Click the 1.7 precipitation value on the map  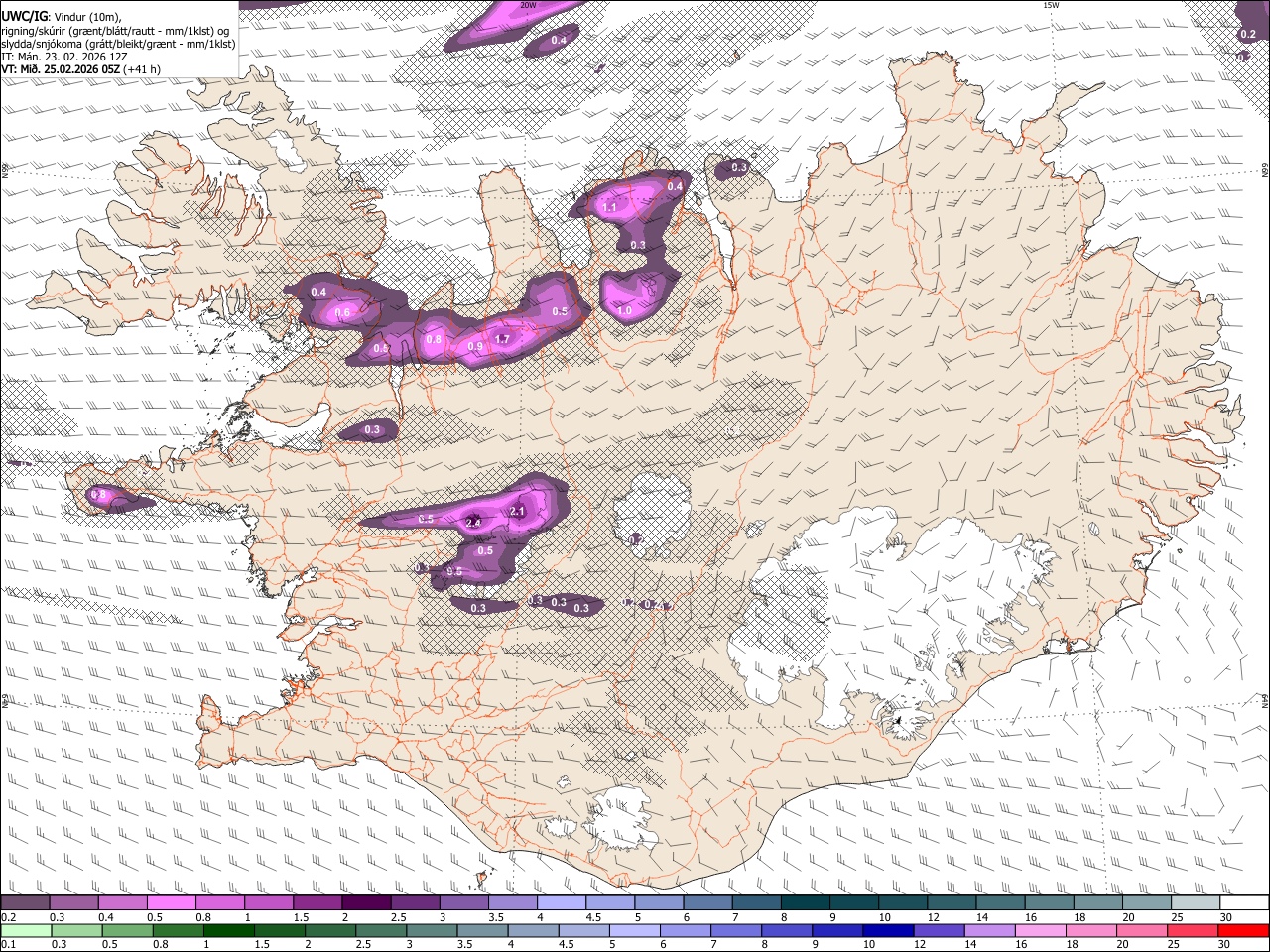coord(502,339)
